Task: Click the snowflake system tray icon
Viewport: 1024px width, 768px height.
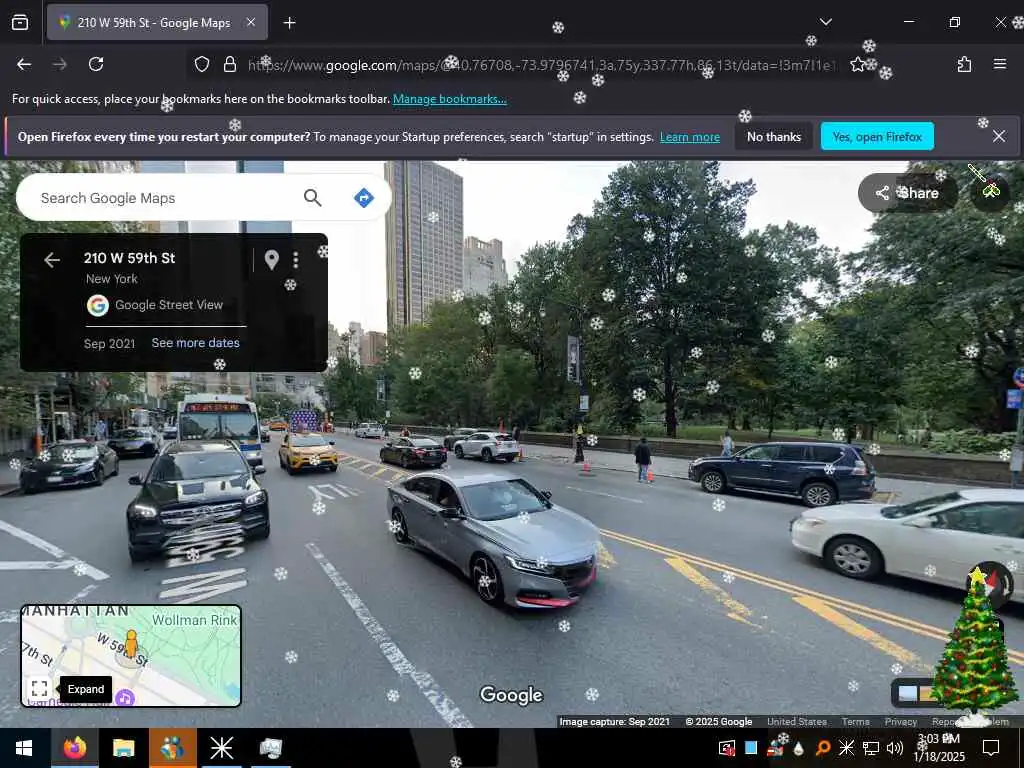Action: 846,748
